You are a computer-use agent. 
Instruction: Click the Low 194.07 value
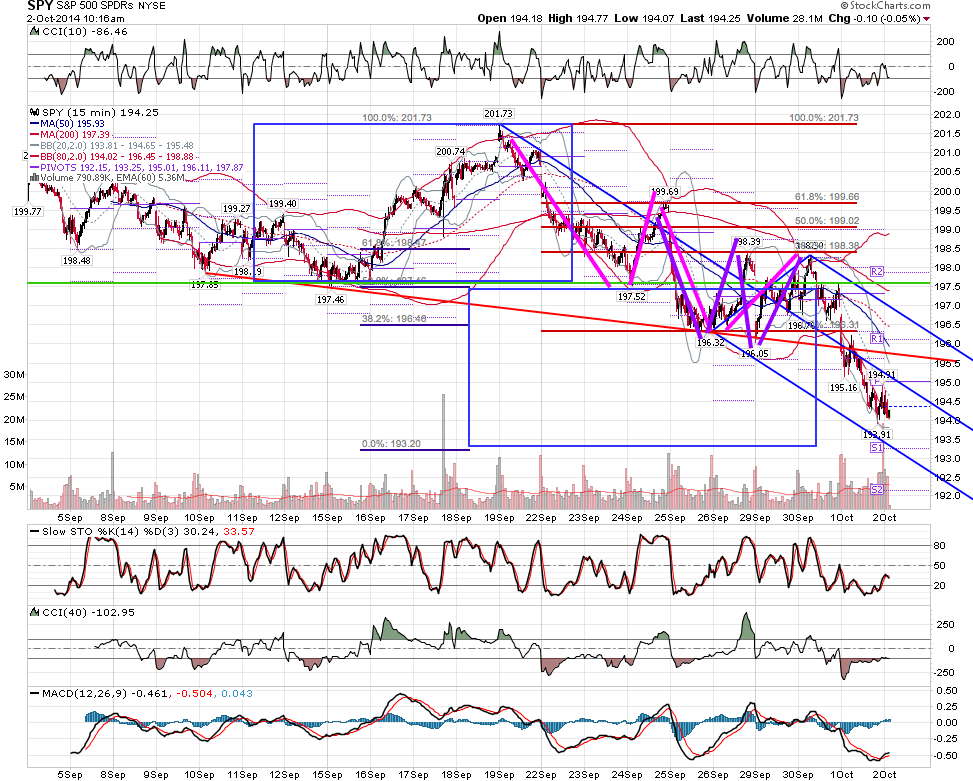[x=645, y=18]
